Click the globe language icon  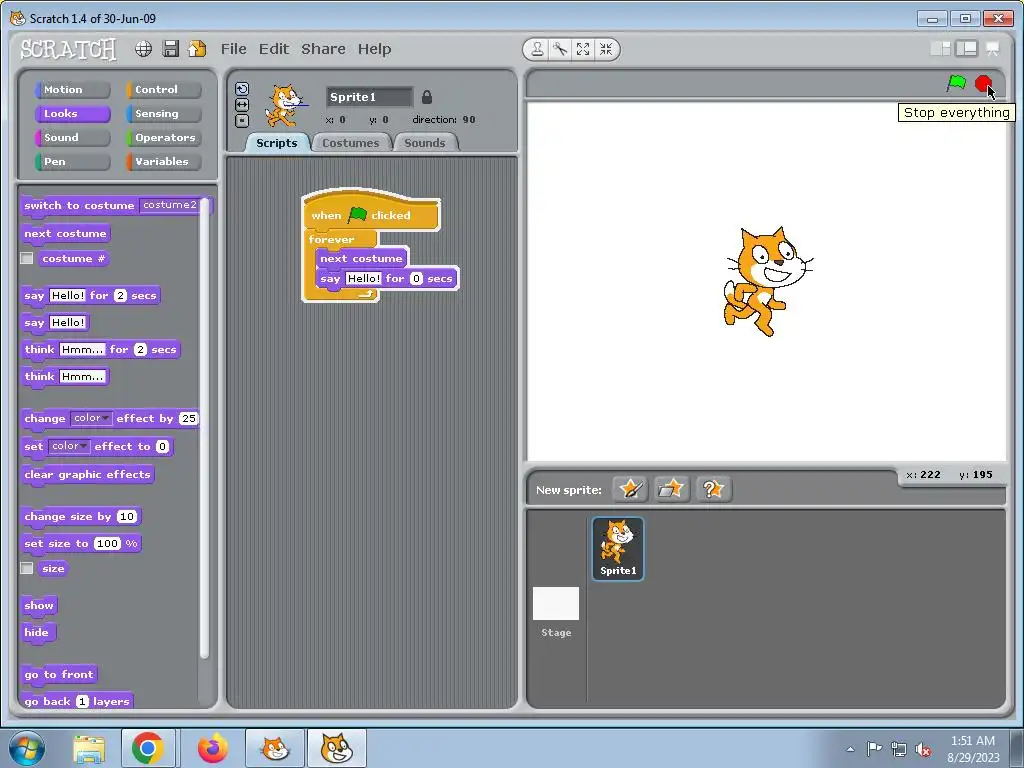pos(144,49)
